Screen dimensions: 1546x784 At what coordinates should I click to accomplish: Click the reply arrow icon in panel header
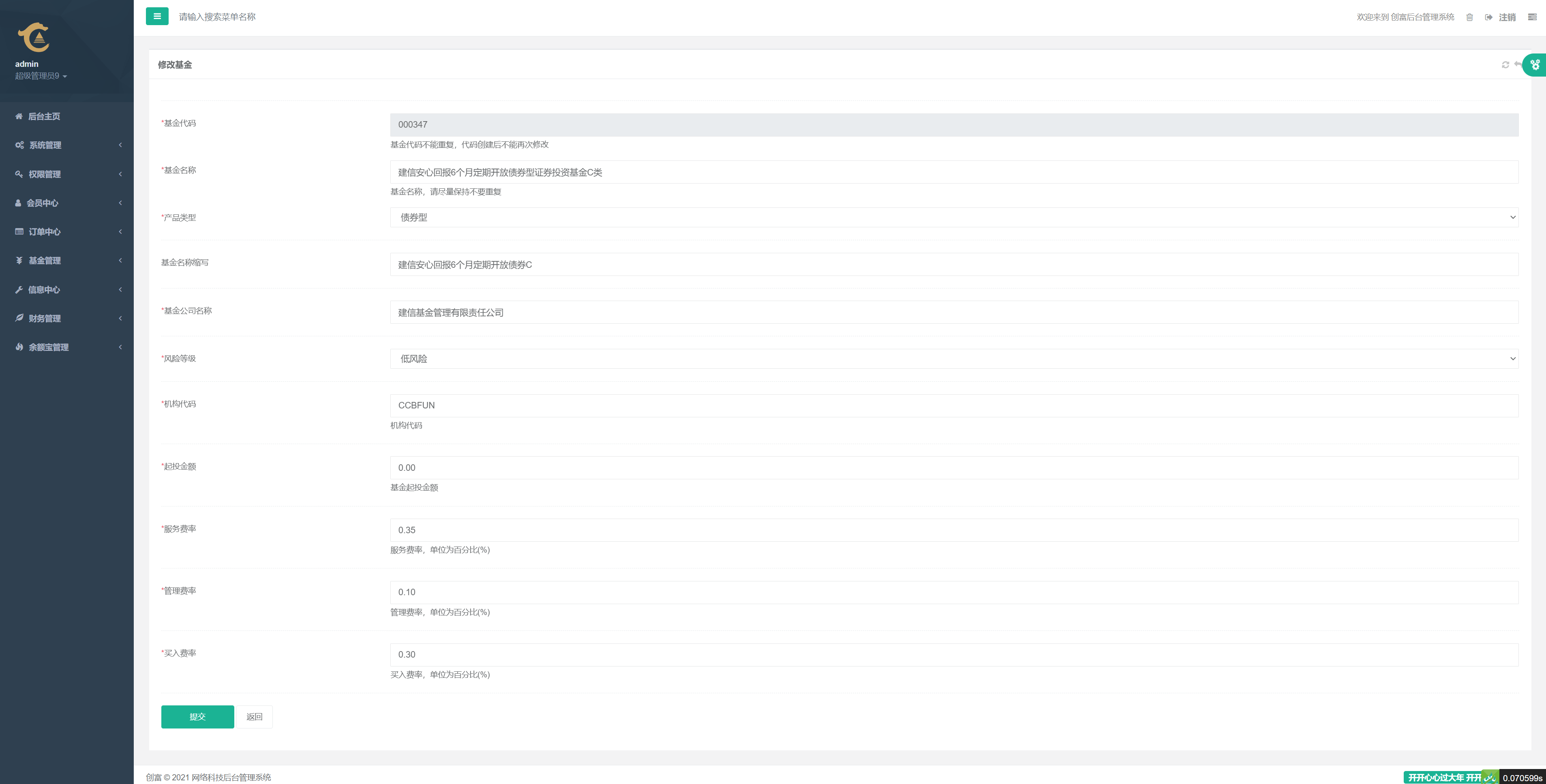pyautogui.click(x=1516, y=64)
